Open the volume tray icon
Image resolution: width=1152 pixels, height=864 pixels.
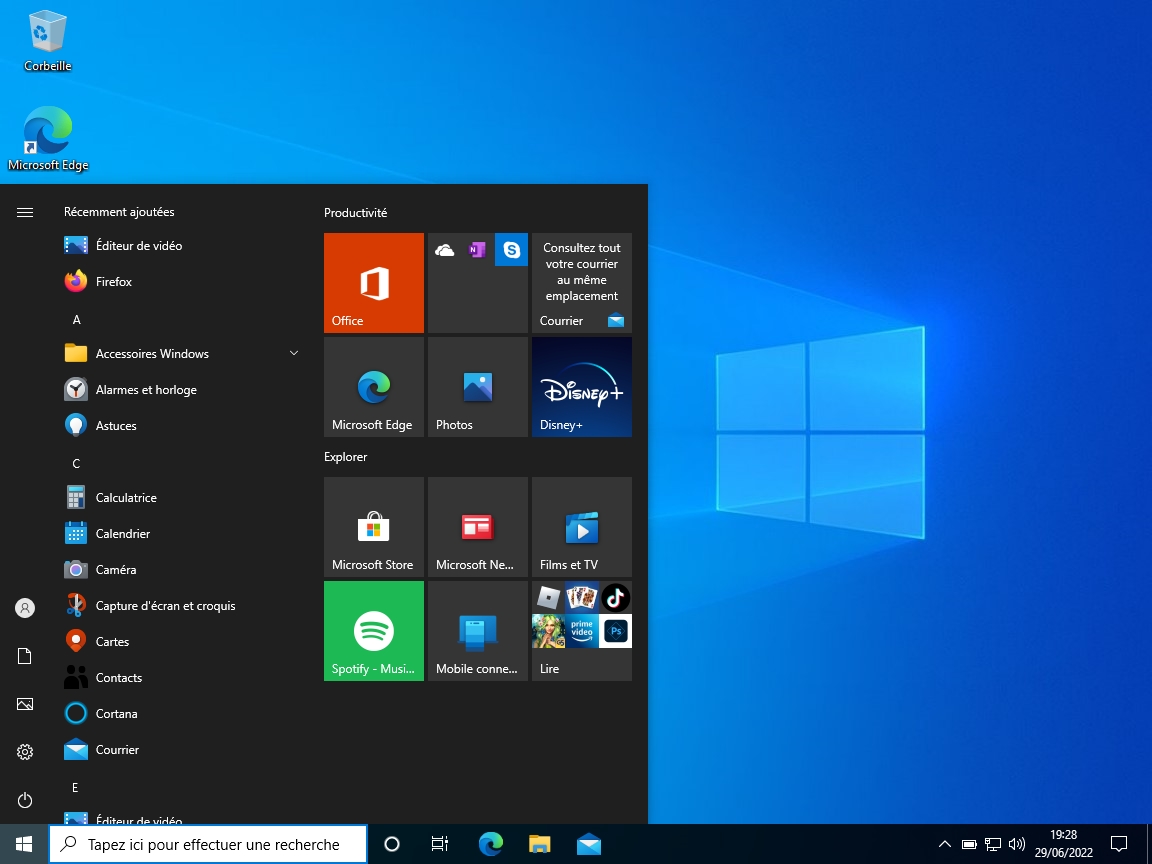tap(1017, 844)
